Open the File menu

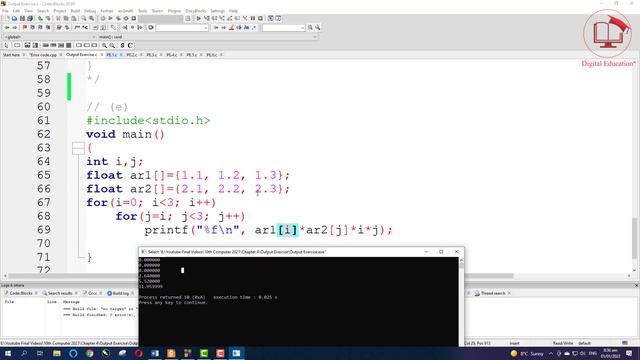tap(5, 11)
